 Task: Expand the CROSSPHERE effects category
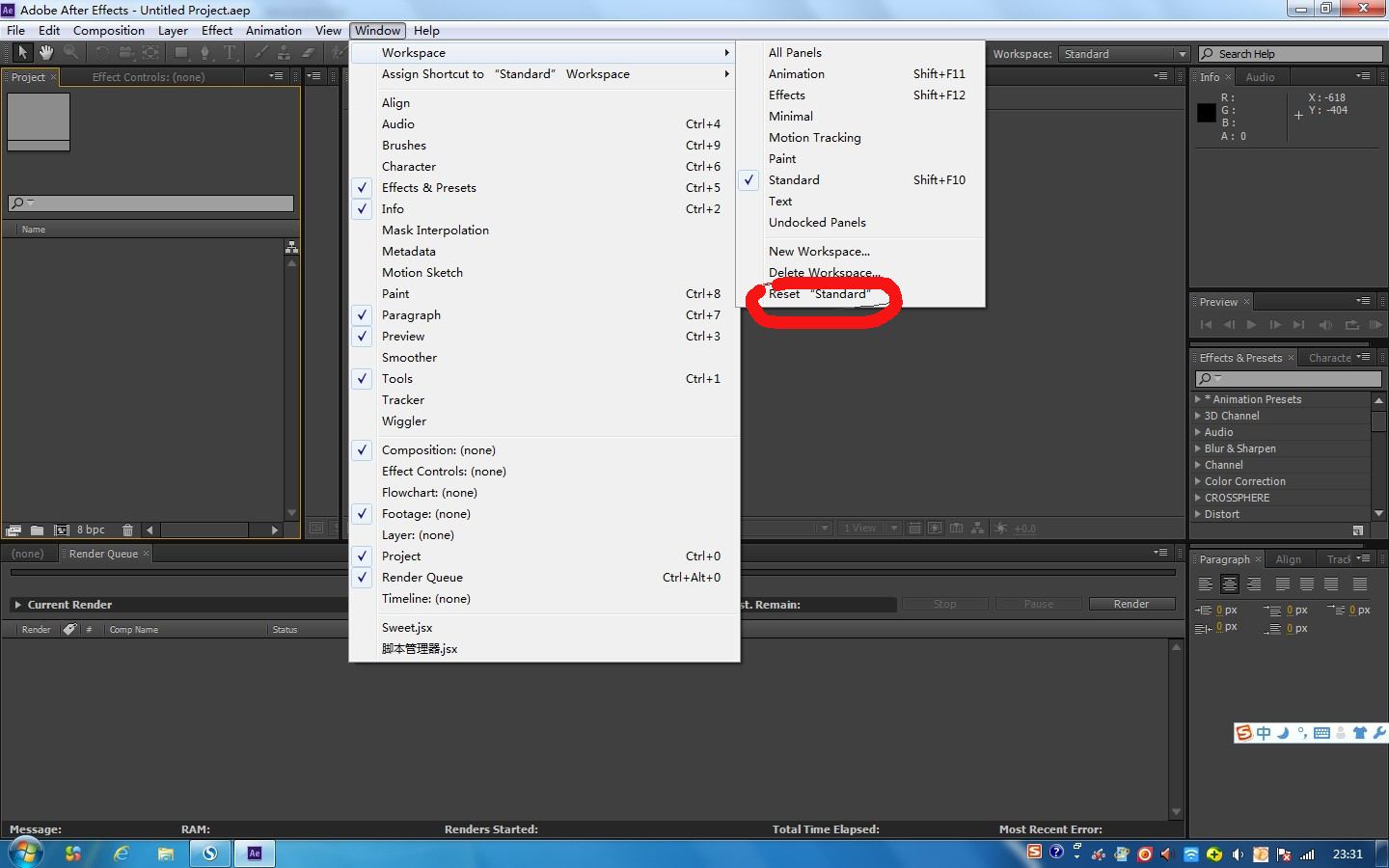[1198, 498]
